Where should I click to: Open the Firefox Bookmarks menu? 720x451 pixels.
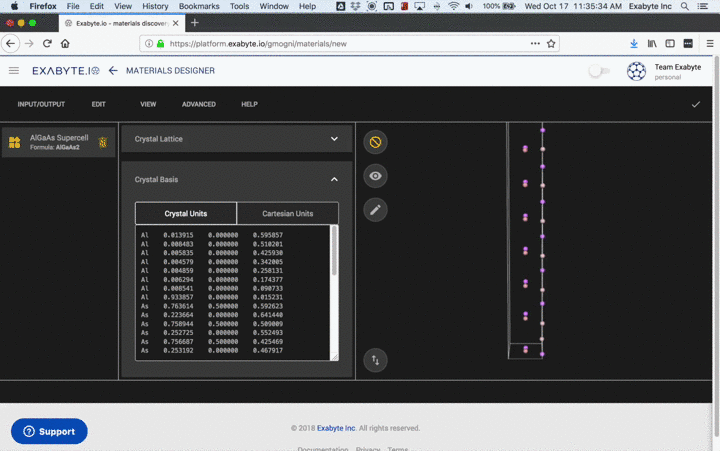199,6
